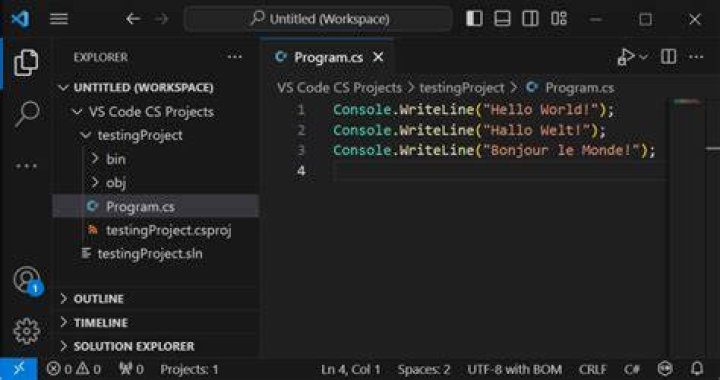This screenshot has height=380, width=720.
Task: Show additional views ellipsis in activity bar
Action: coord(27,166)
